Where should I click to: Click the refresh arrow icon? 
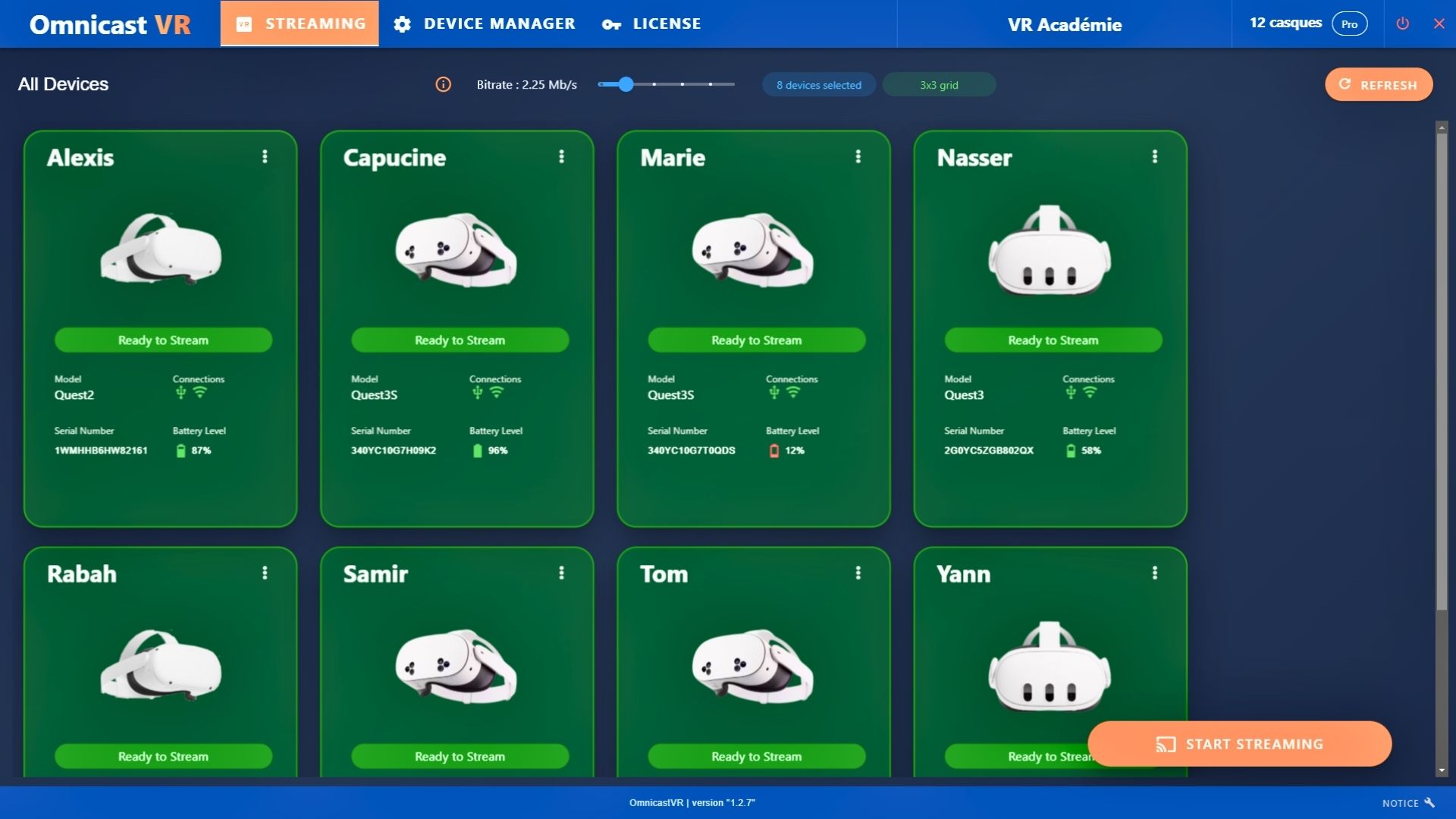click(1345, 84)
